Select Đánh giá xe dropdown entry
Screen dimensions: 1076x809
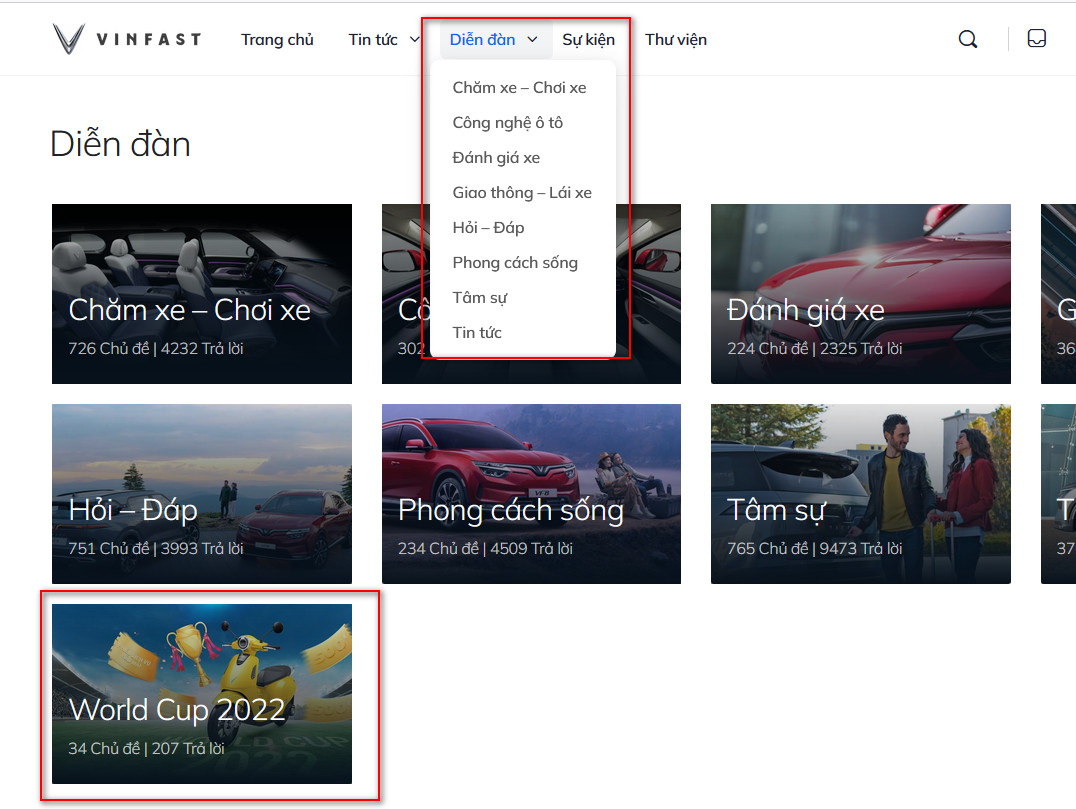496,158
